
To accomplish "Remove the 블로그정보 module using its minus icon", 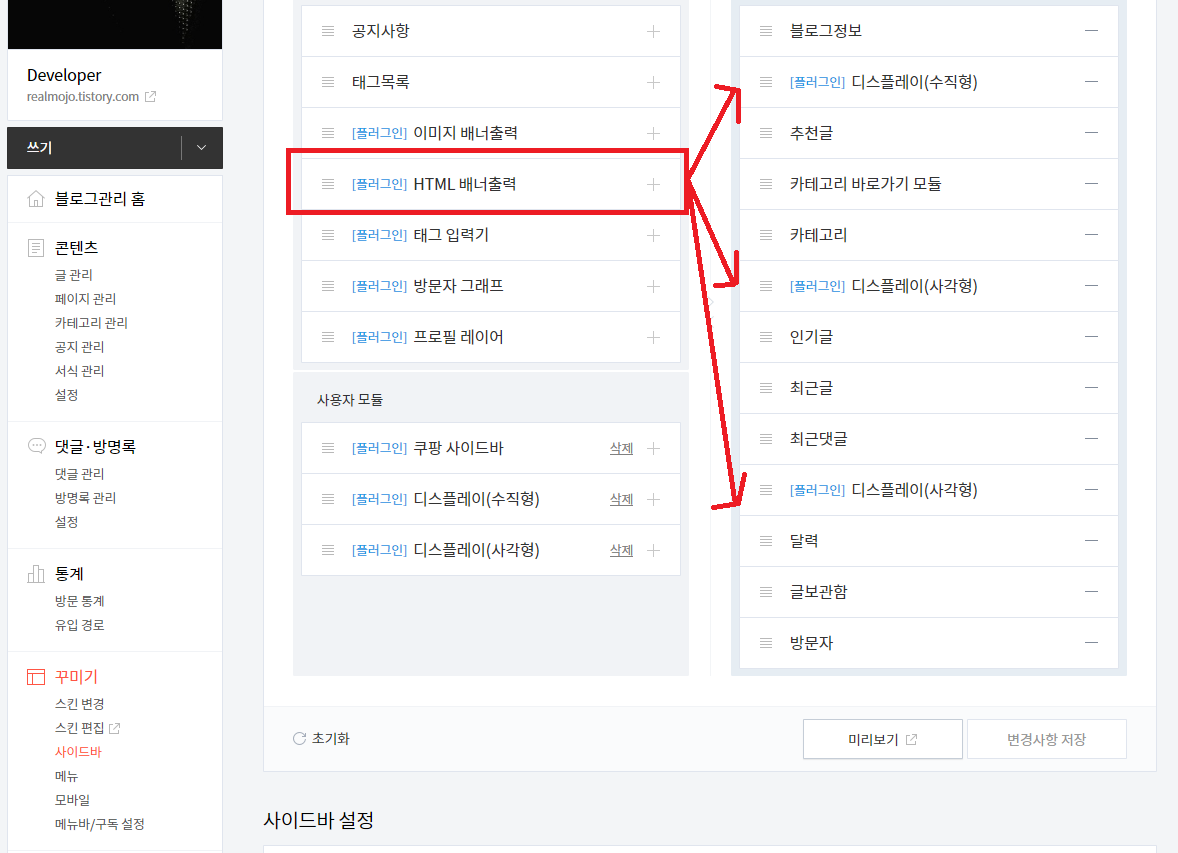I will (1092, 31).
